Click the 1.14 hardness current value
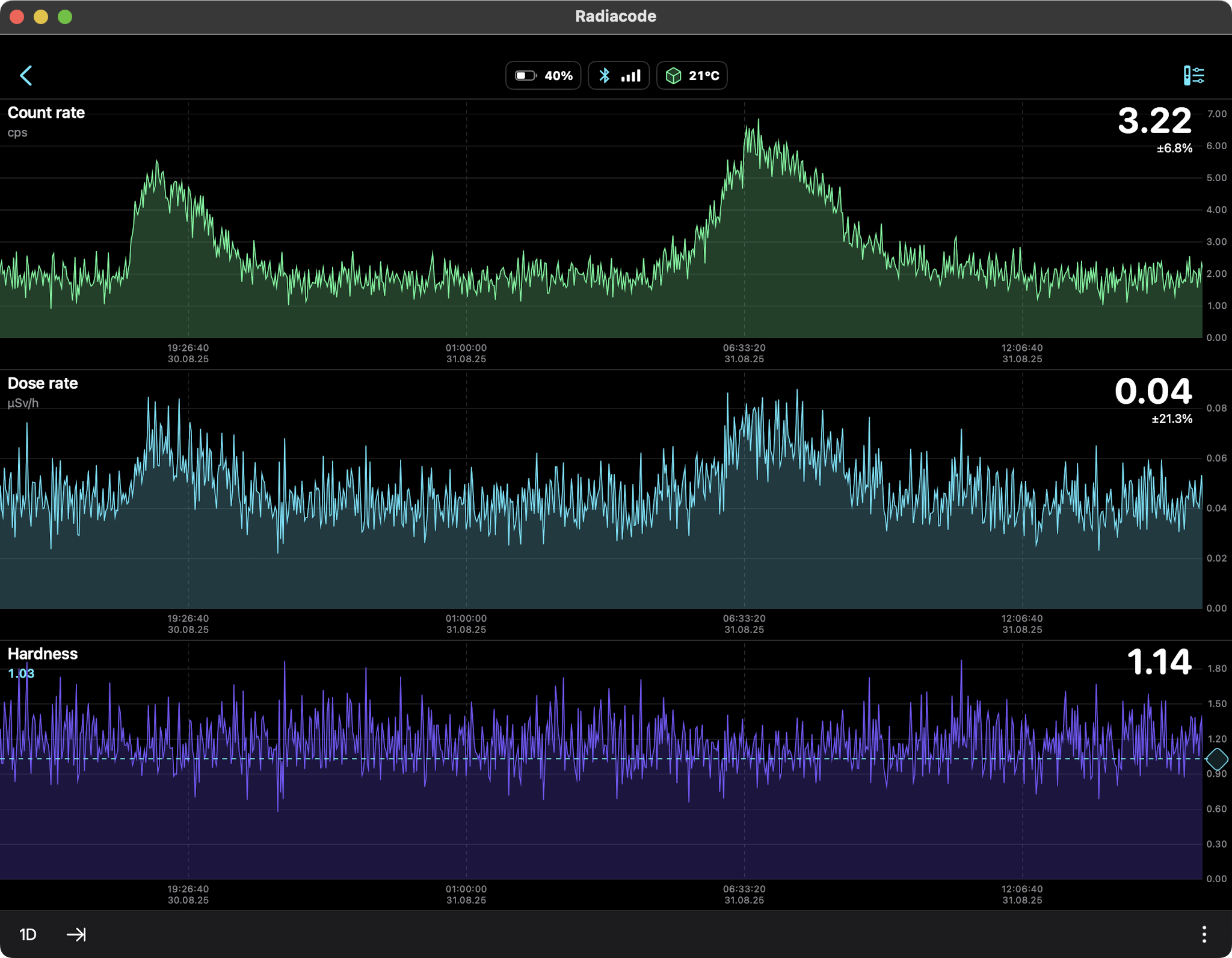The image size is (1232, 958). coord(1159,662)
